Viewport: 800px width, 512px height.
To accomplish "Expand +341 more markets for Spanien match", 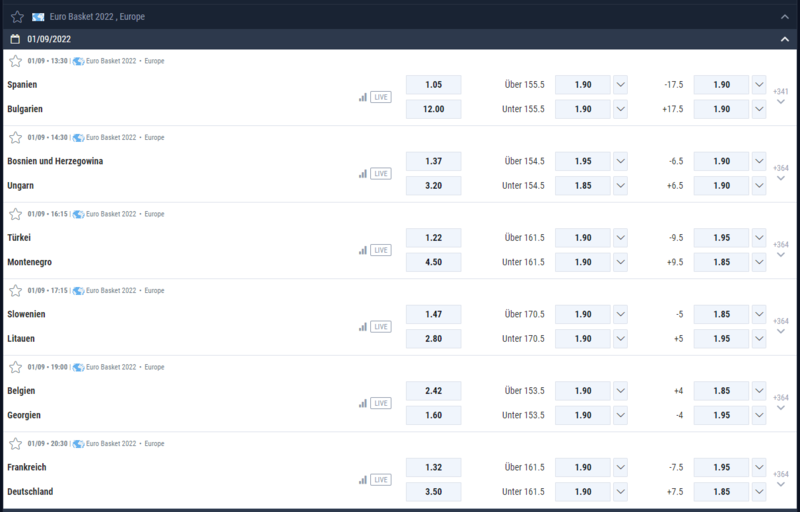I will 781,96.
